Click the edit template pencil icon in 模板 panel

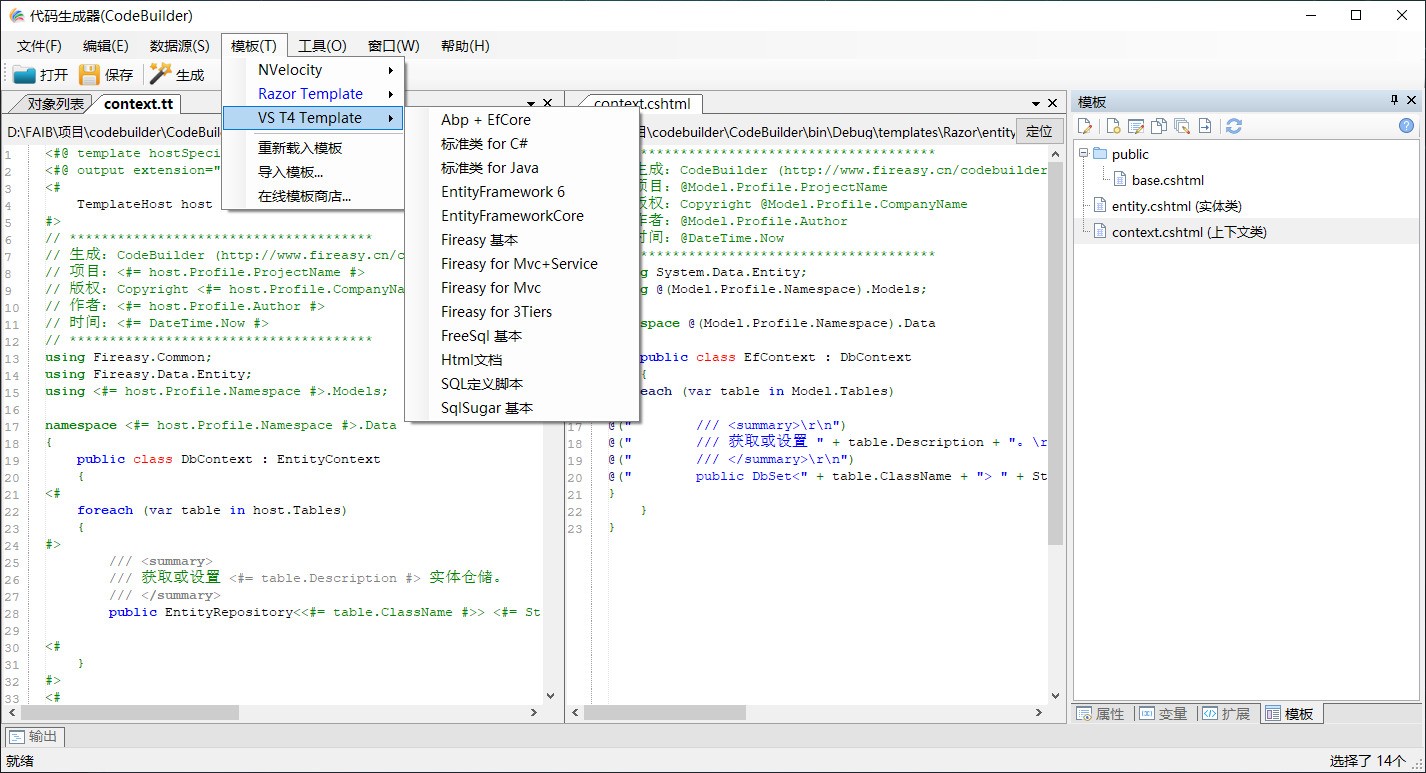click(1085, 126)
